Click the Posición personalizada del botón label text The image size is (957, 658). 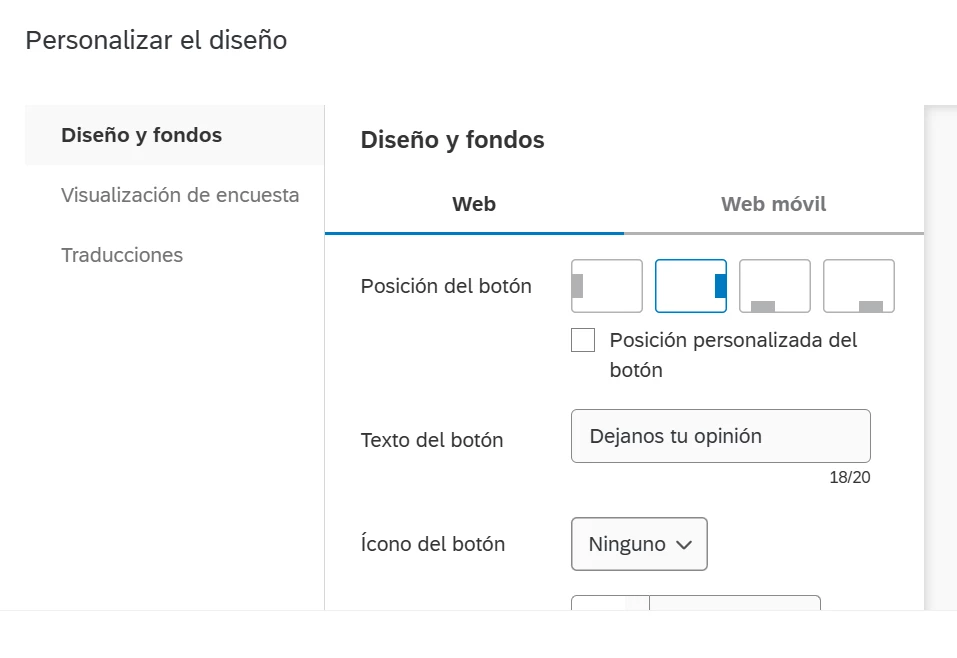[x=733, y=355]
